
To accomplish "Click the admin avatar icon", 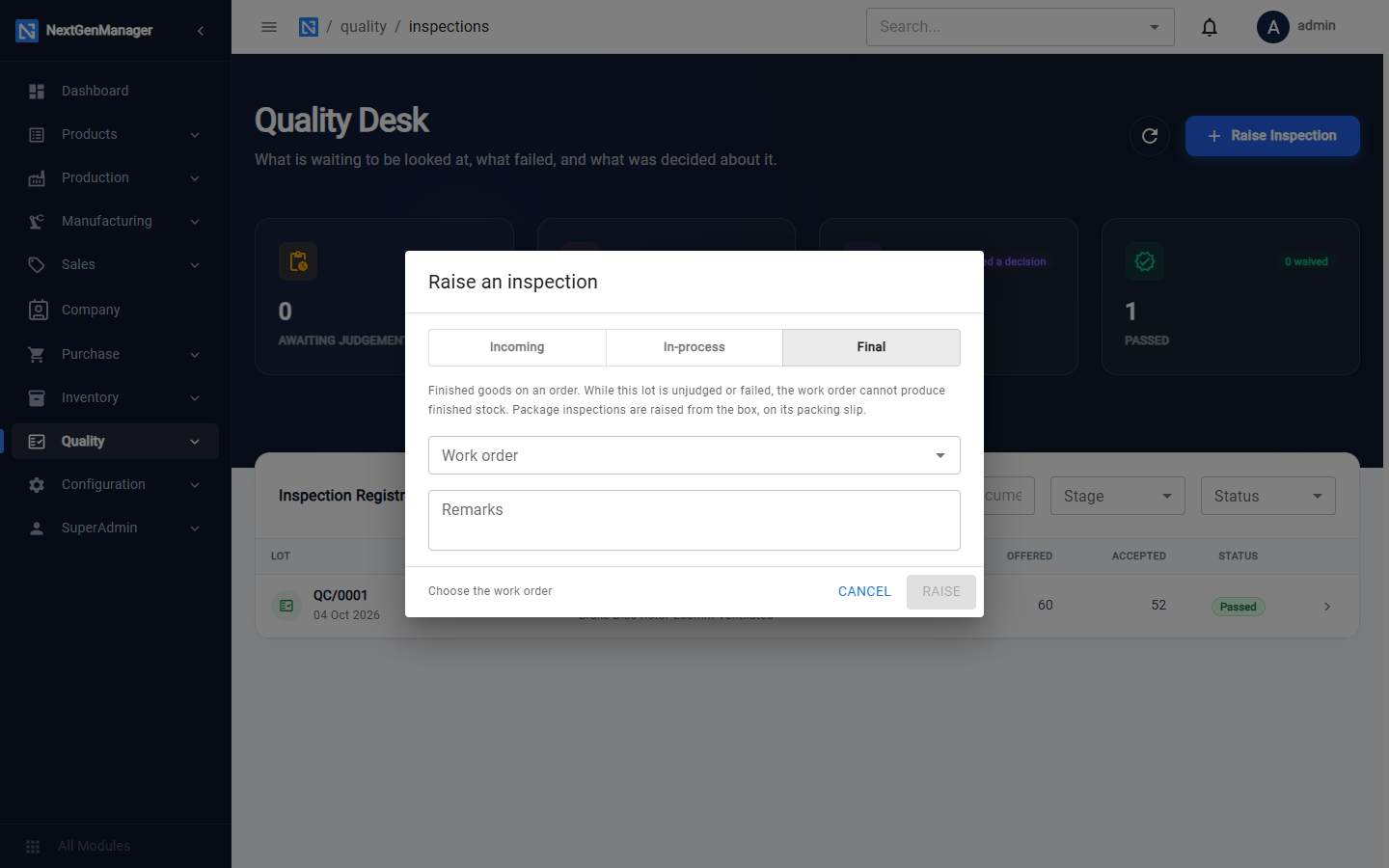I will coord(1273,27).
